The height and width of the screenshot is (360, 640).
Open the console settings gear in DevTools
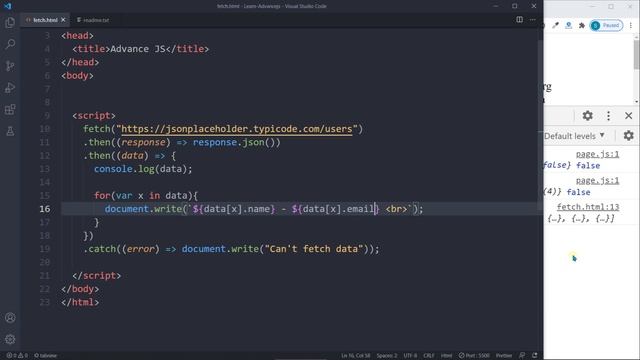click(x=629, y=136)
